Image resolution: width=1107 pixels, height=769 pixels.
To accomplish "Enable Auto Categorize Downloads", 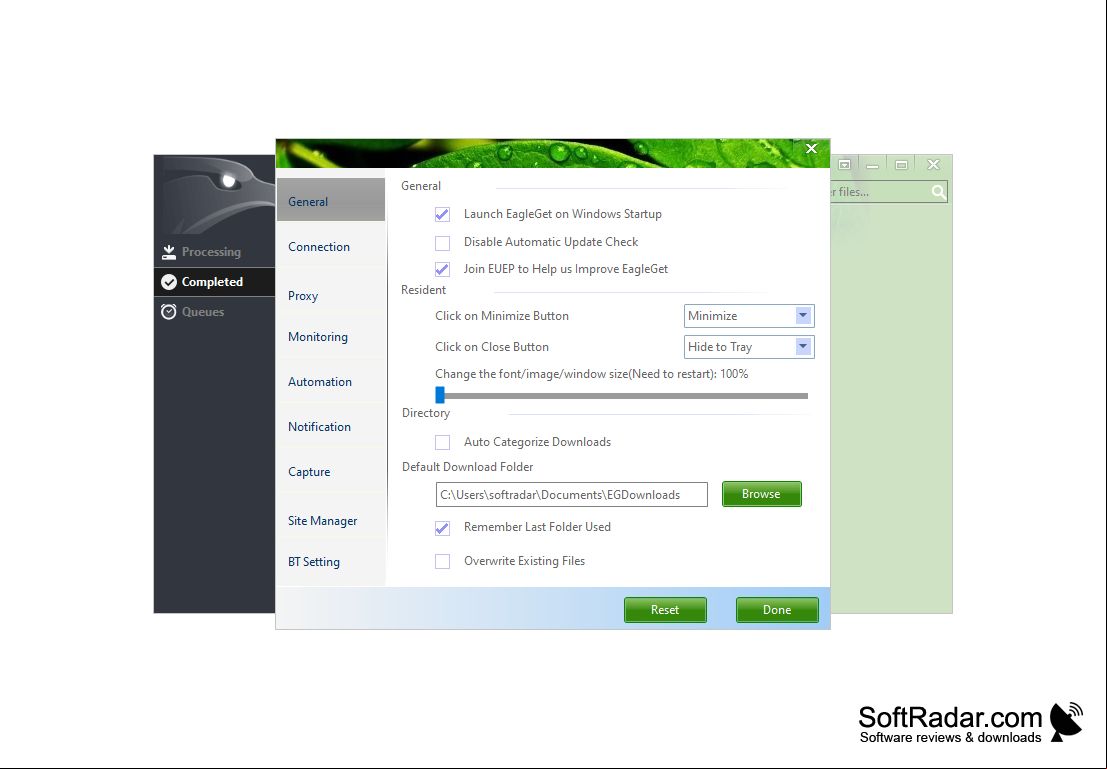I will point(443,442).
